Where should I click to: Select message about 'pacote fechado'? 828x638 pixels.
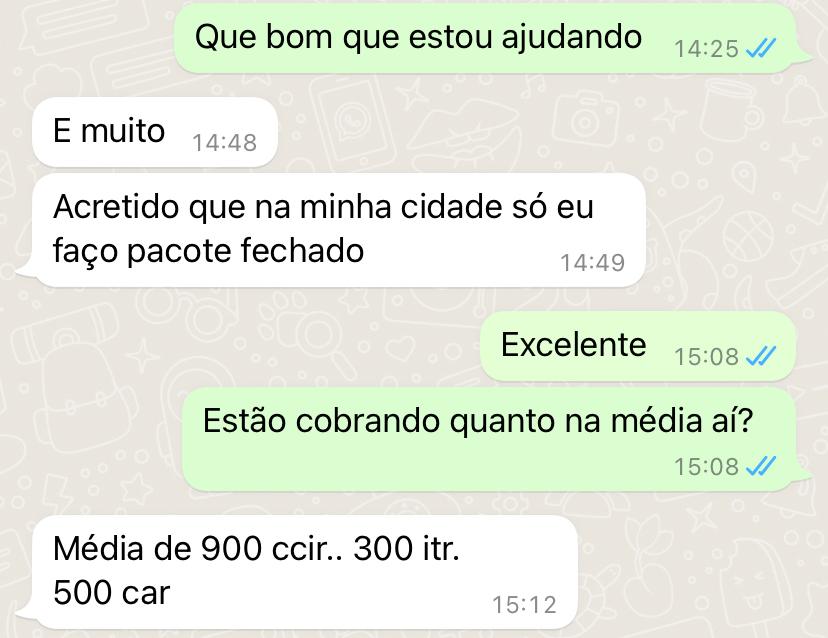(x=338, y=230)
